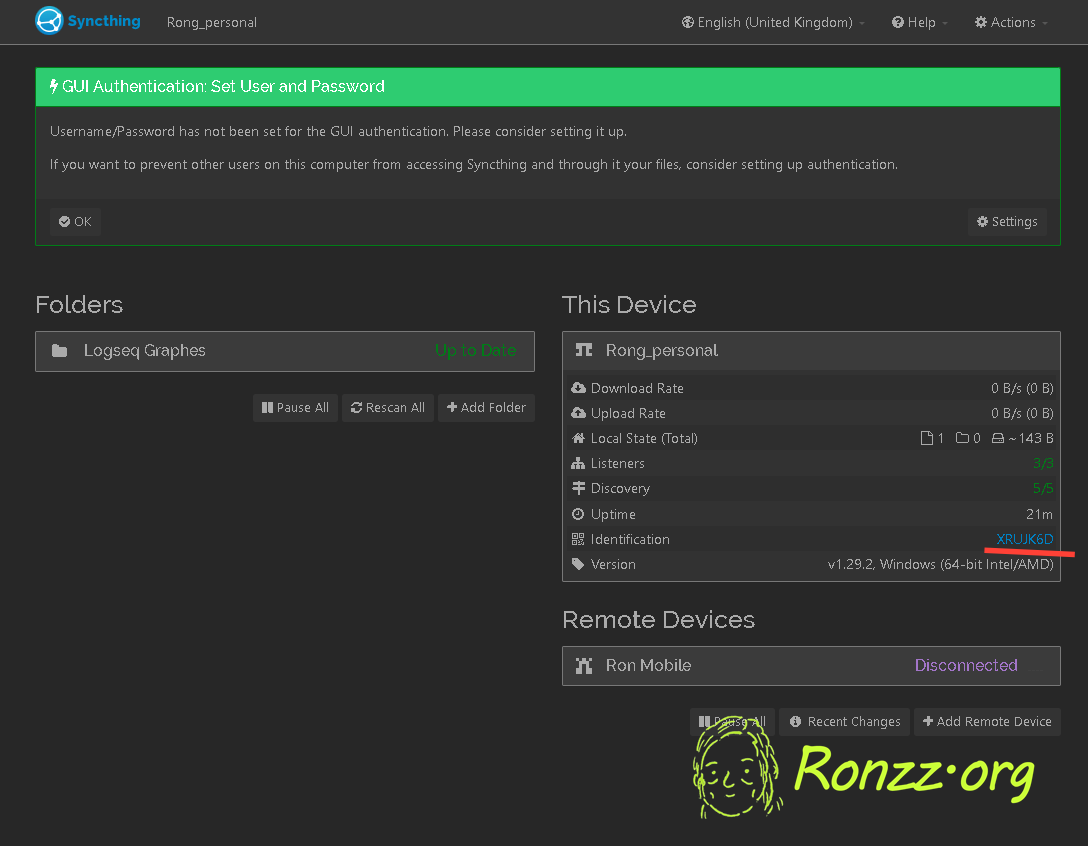Screen dimensions: 1088x846
Task: Click the Rong_personal name in navbar
Action: pyautogui.click(x=212, y=22)
